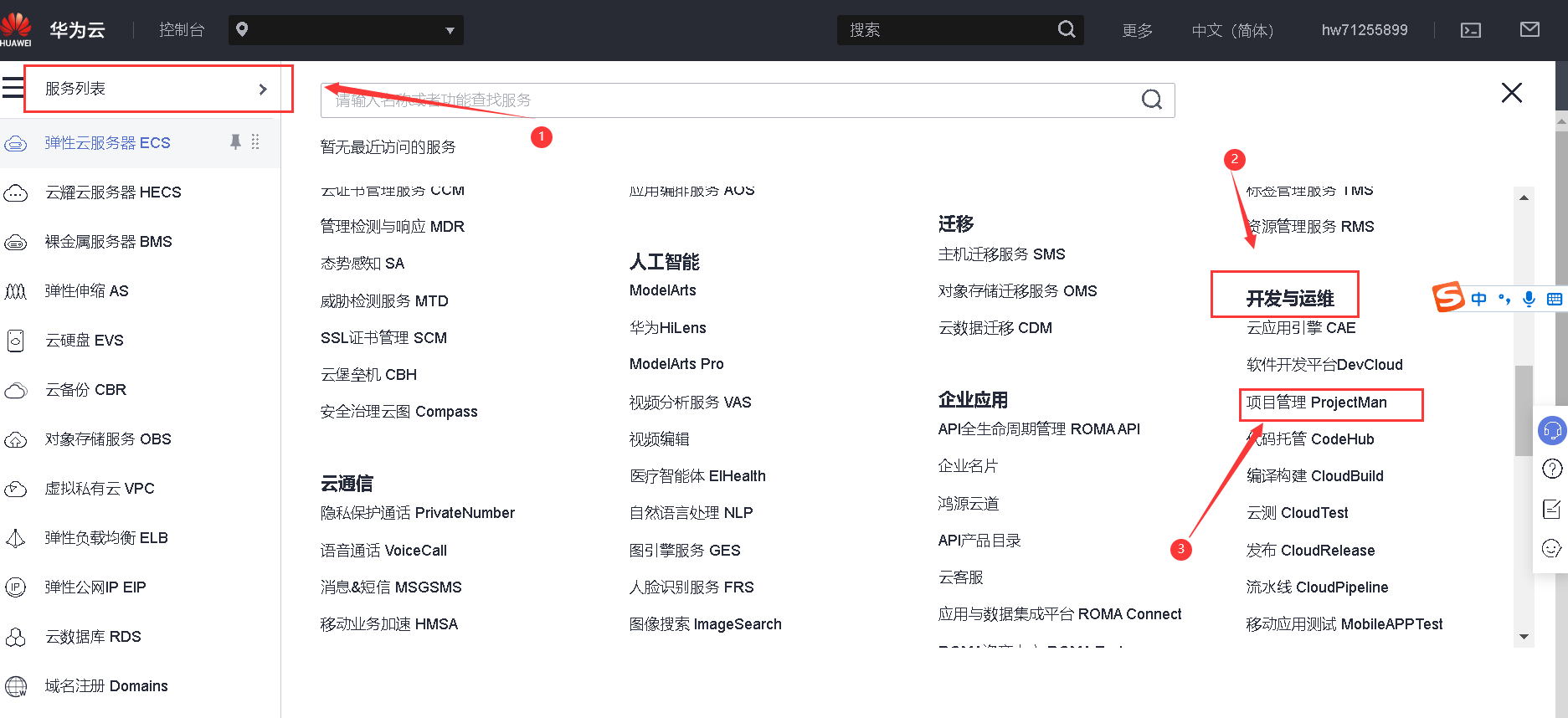The height and width of the screenshot is (718, 1568).
Task: Click the BMS bare metal icon
Action: click(16, 243)
